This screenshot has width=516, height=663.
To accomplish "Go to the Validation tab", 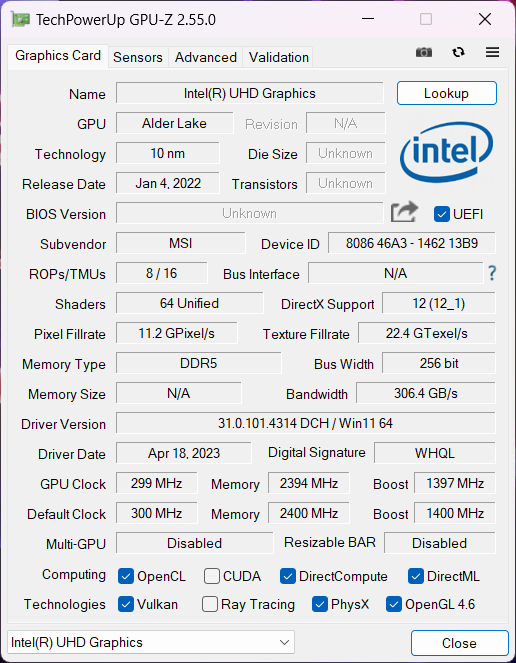I will [279, 57].
